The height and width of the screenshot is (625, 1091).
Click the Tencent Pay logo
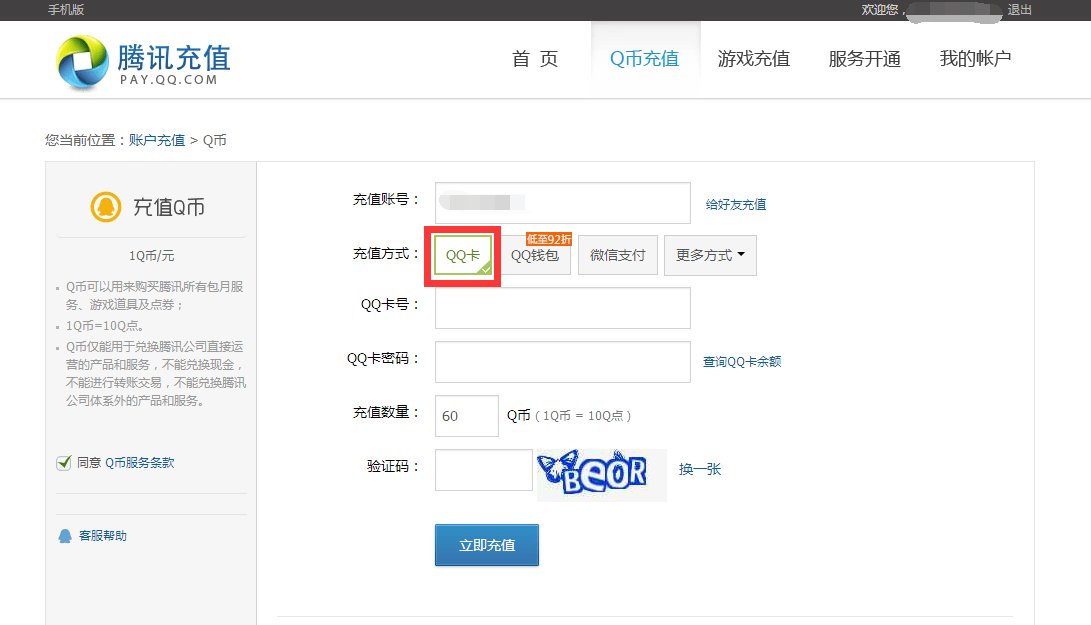(x=143, y=63)
